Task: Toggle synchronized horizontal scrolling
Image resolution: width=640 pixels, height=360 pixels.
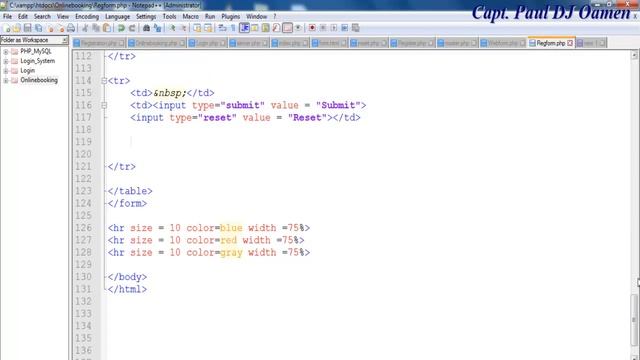Action: pyautogui.click(x=208, y=28)
